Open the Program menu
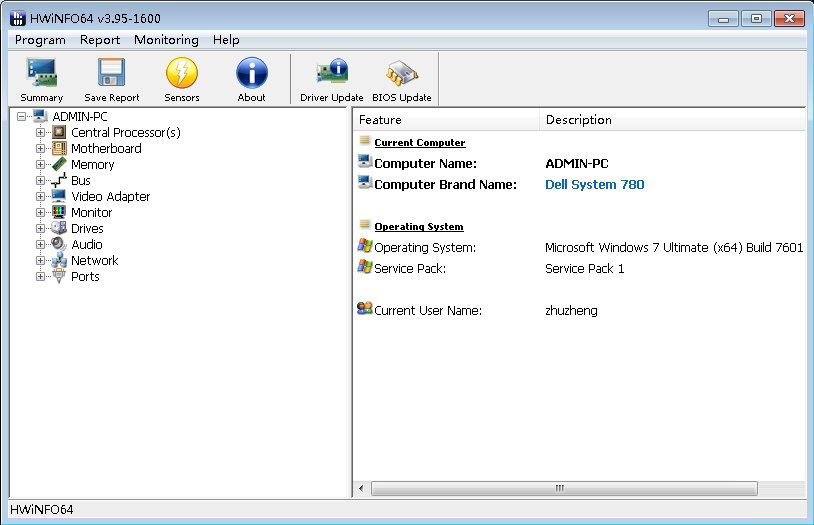This screenshot has width=814, height=525. point(40,40)
